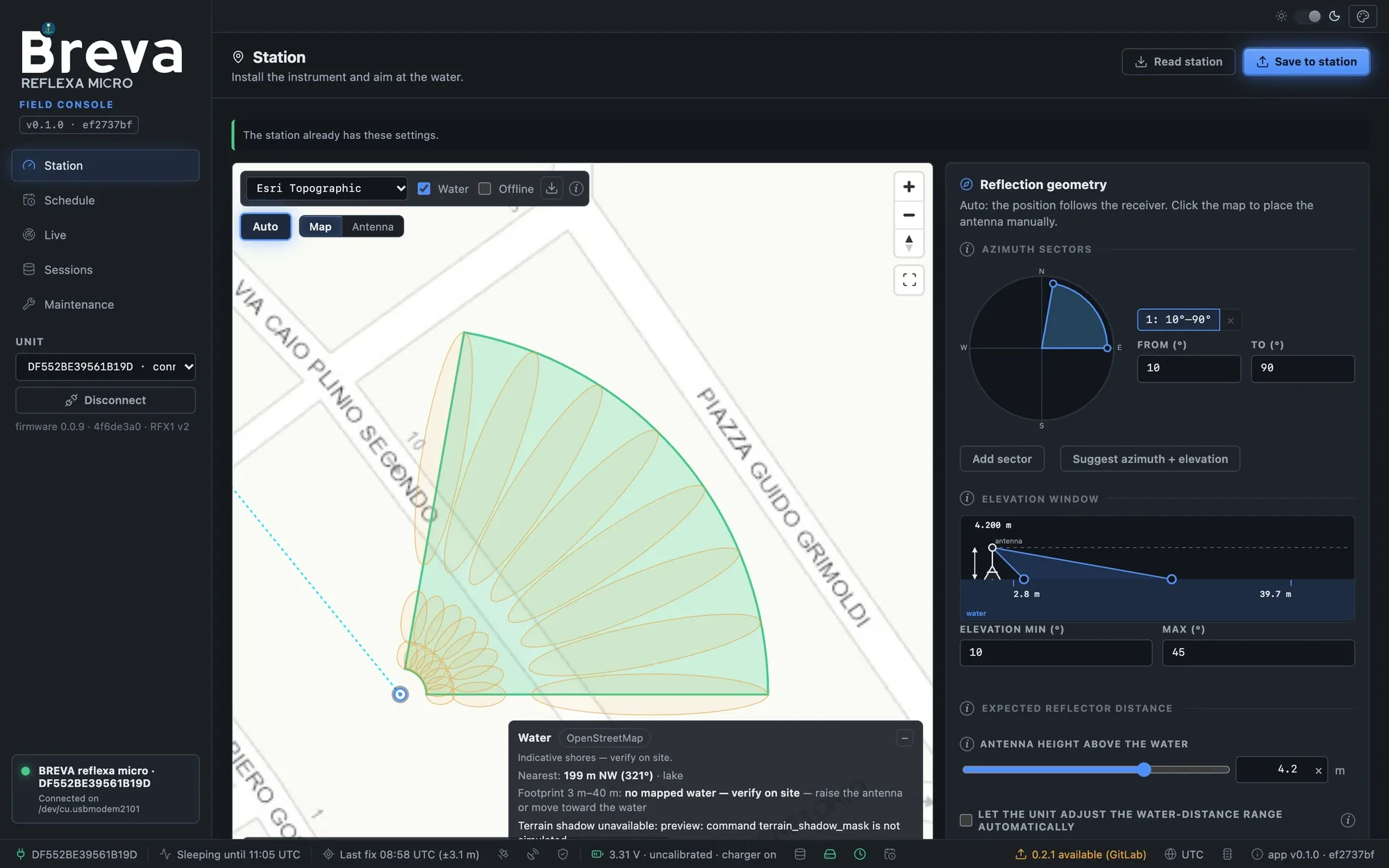The image size is (1389, 868).
Task: Go to the Live page
Action: (106, 235)
